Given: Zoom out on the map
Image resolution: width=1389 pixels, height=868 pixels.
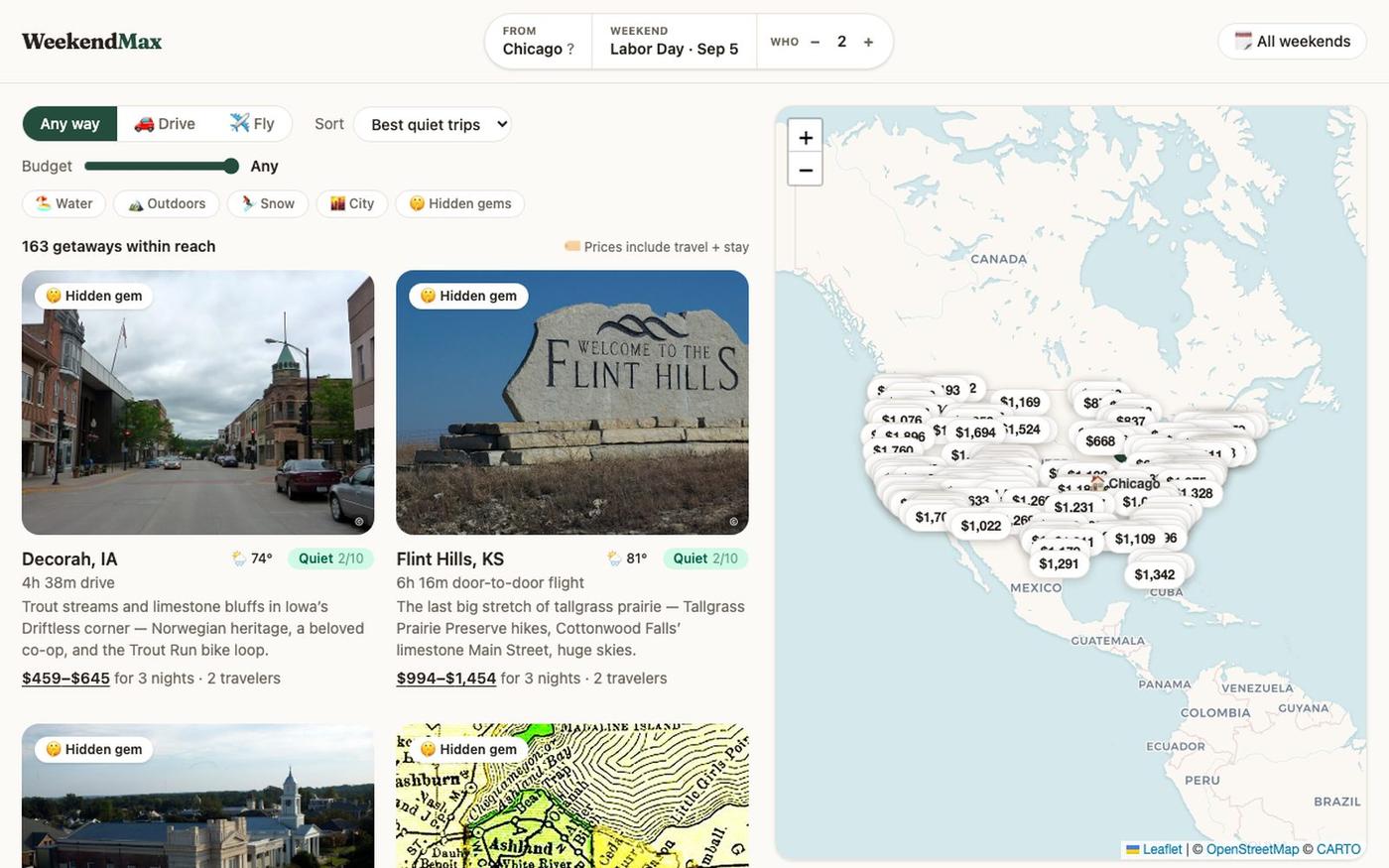Looking at the screenshot, I should (806, 171).
